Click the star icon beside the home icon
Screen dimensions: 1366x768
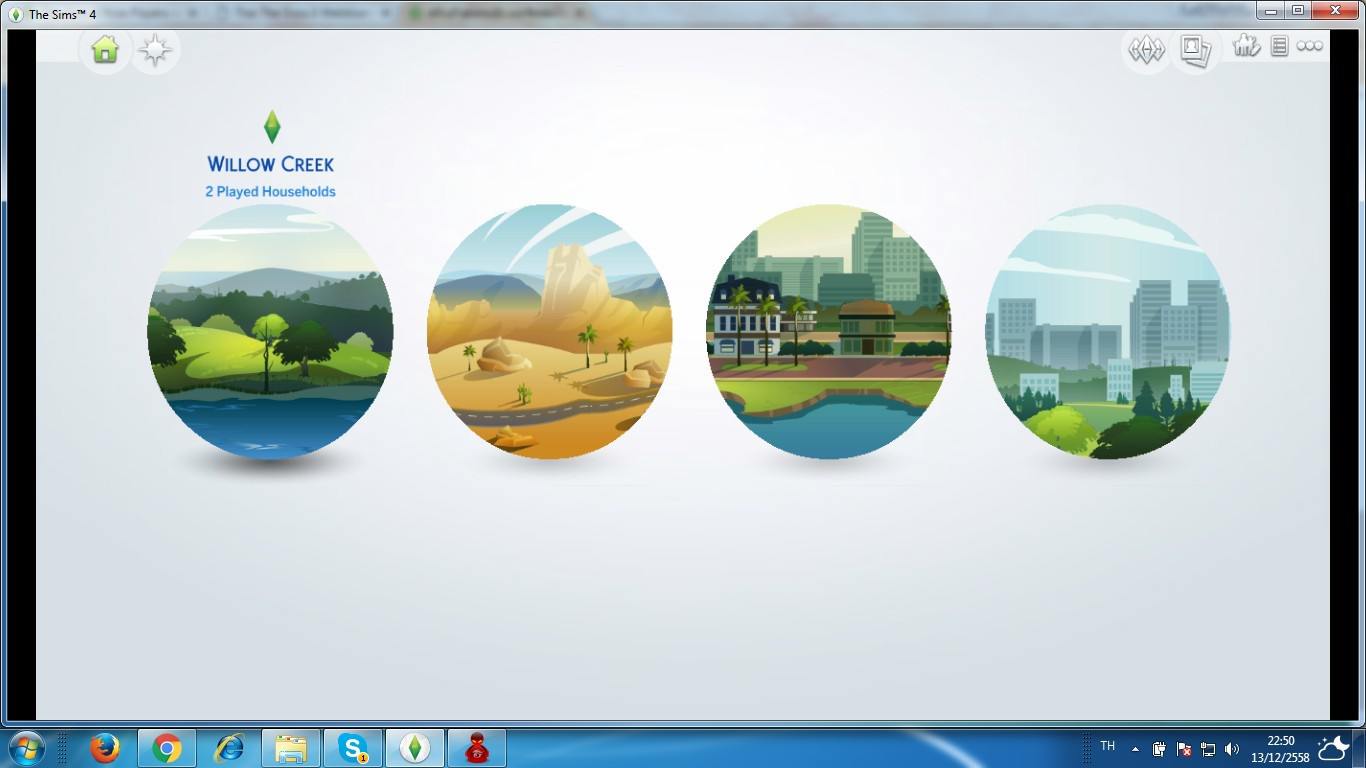[x=155, y=50]
